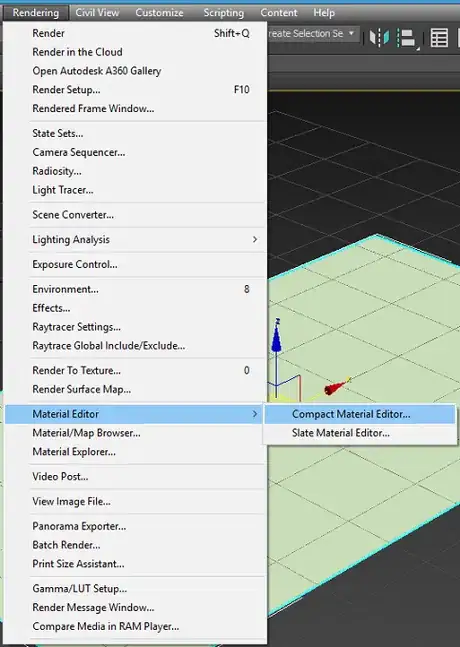Select Radiosity menu entry

point(135,171)
